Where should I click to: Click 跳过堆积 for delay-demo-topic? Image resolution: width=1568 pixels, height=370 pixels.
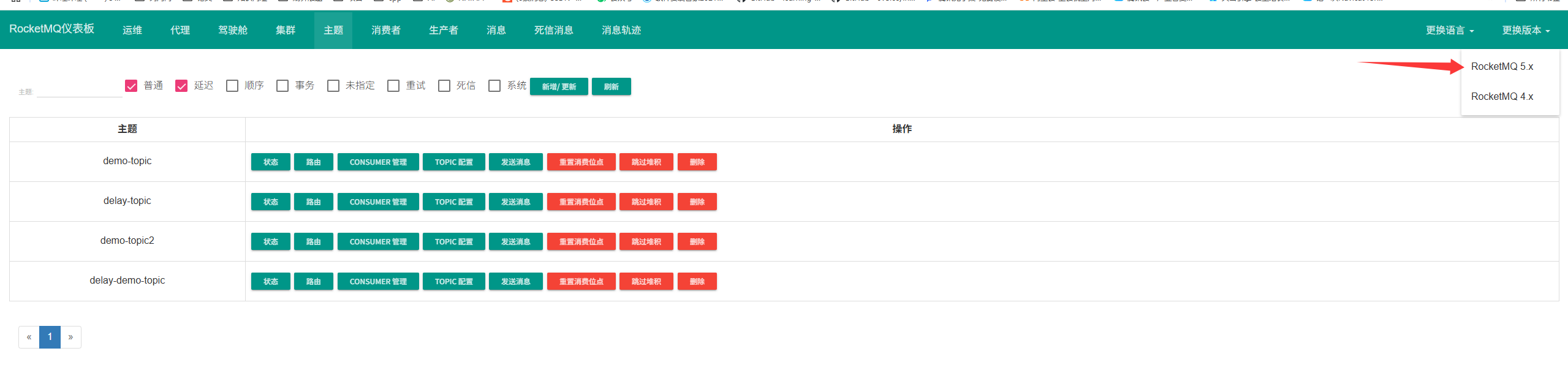pyautogui.click(x=646, y=281)
